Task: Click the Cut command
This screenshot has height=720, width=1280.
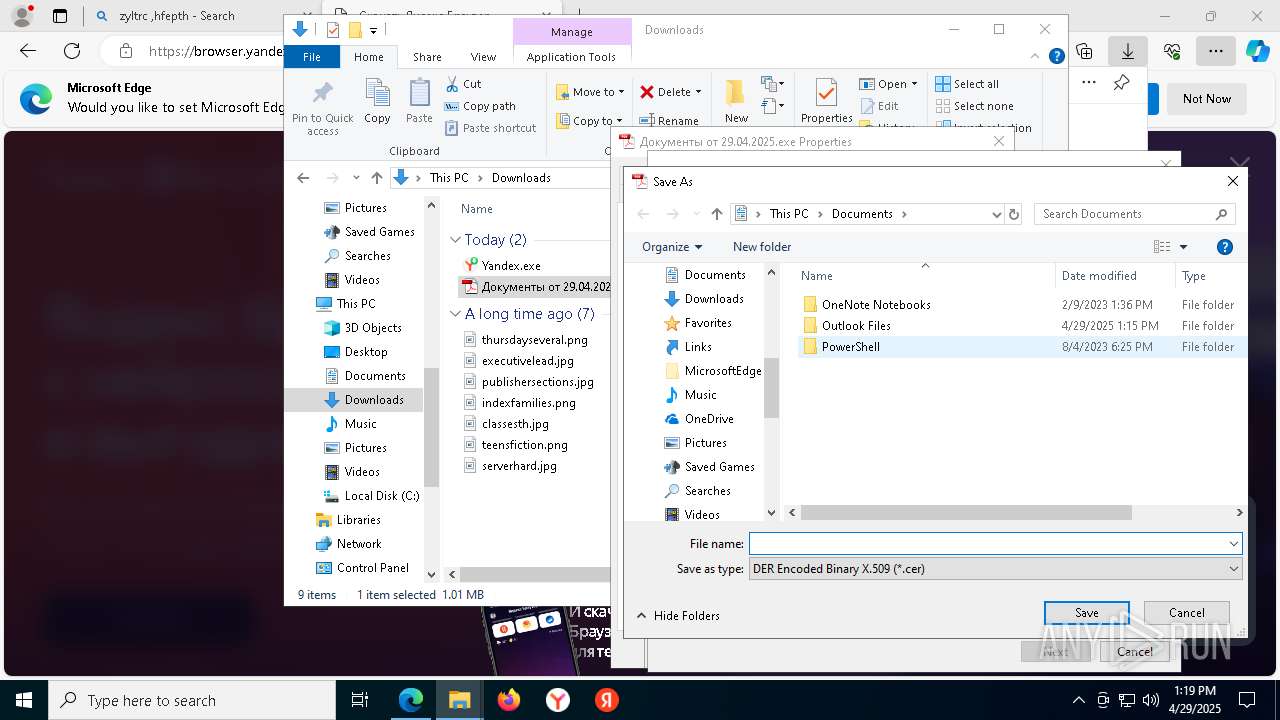Action: pyautogui.click(x=463, y=84)
